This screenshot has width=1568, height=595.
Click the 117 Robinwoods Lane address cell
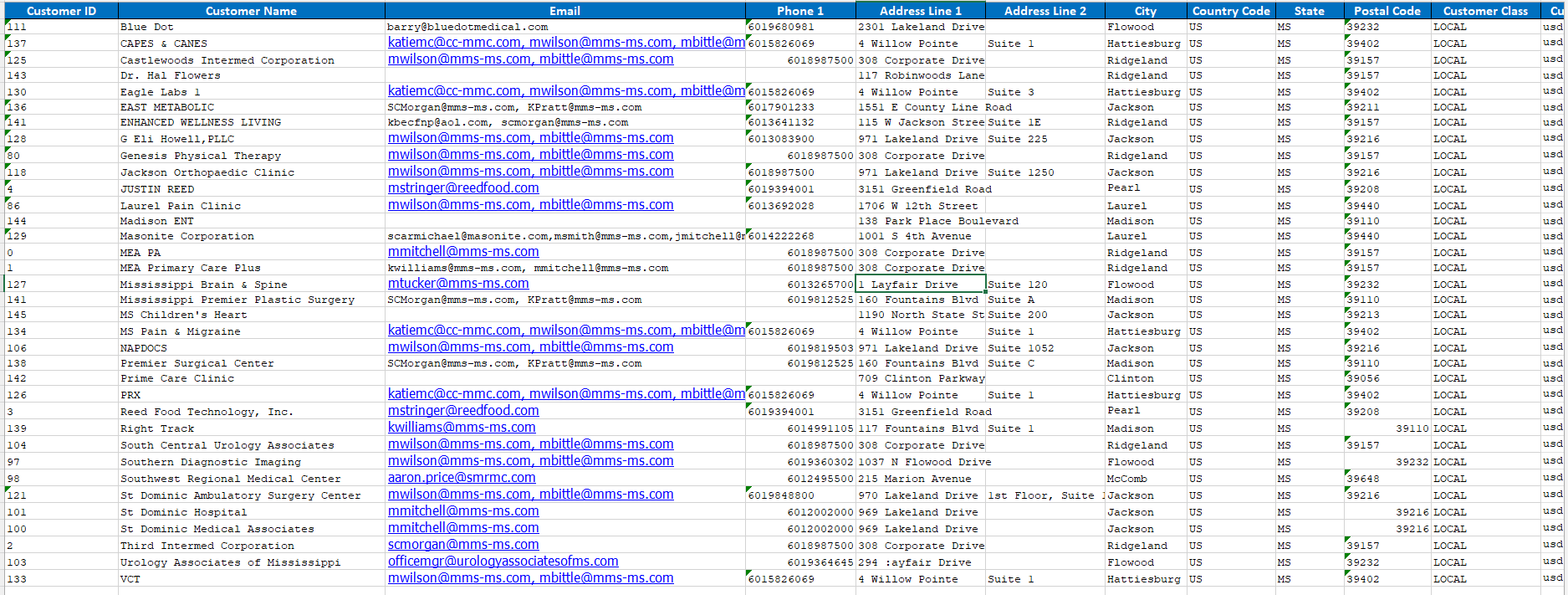[921, 75]
